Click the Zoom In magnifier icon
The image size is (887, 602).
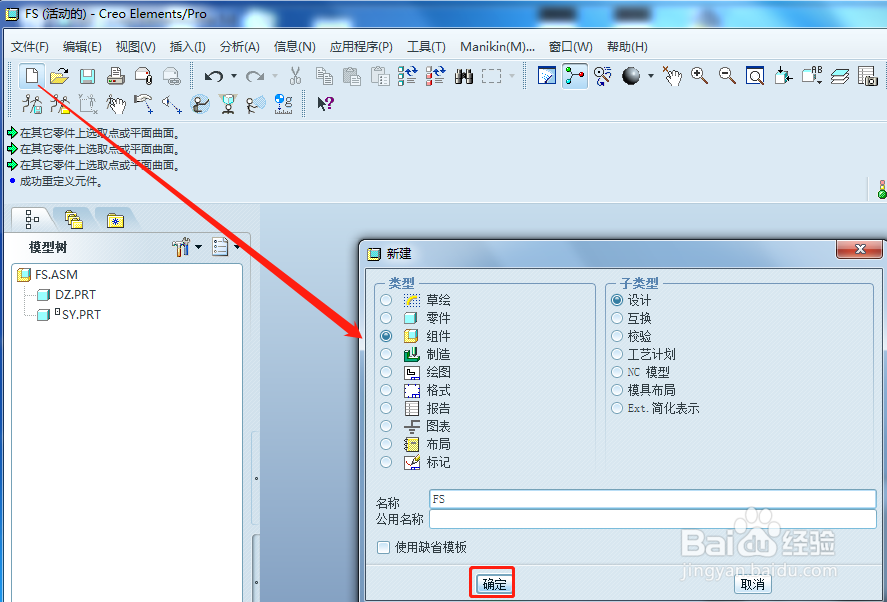click(x=700, y=76)
